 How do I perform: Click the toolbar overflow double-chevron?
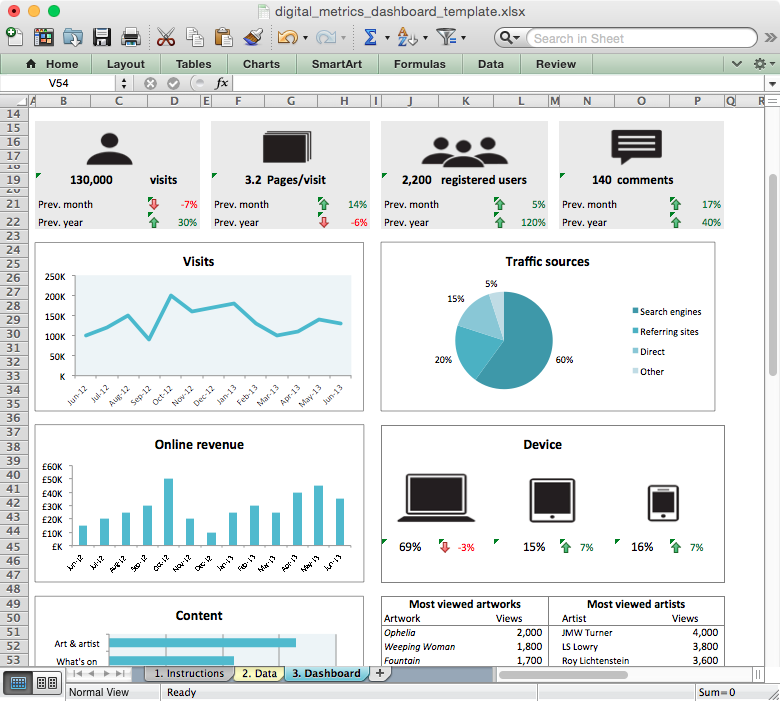770,38
